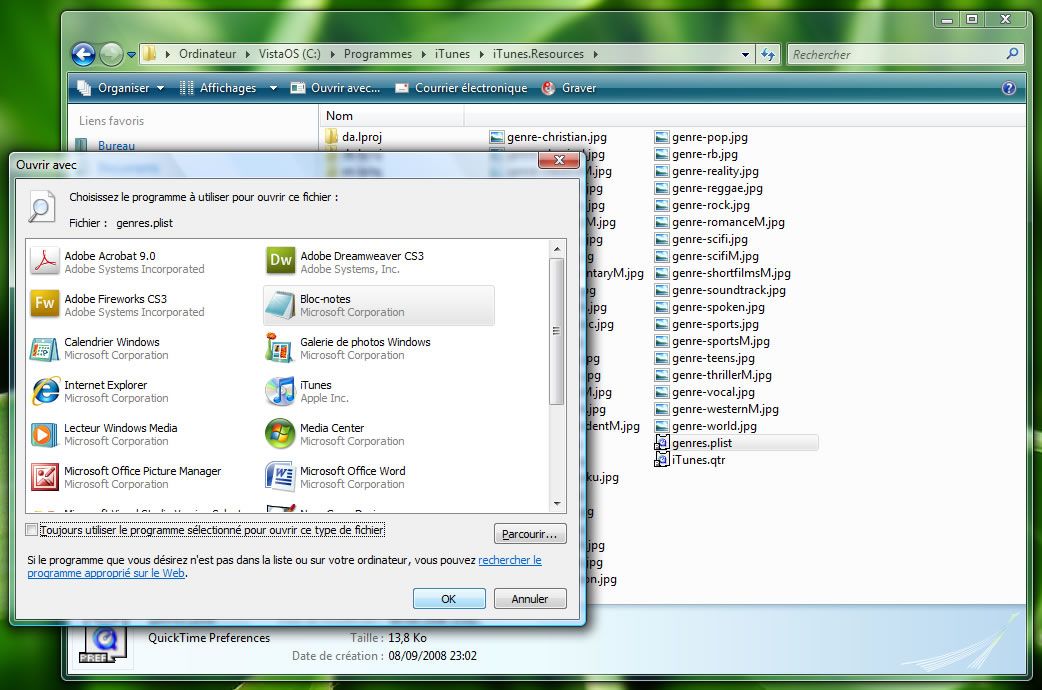Viewport: 1042px width, 690px height.
Task: Open the Organiser dropdown menu
Action: tap(120, 88)
